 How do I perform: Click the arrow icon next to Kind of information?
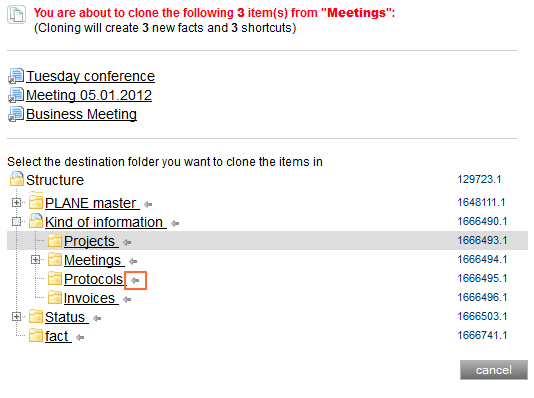point(175,223)
